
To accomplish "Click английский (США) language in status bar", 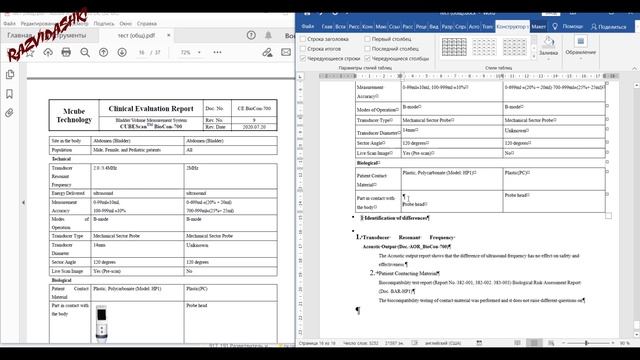I will point(444,343).
